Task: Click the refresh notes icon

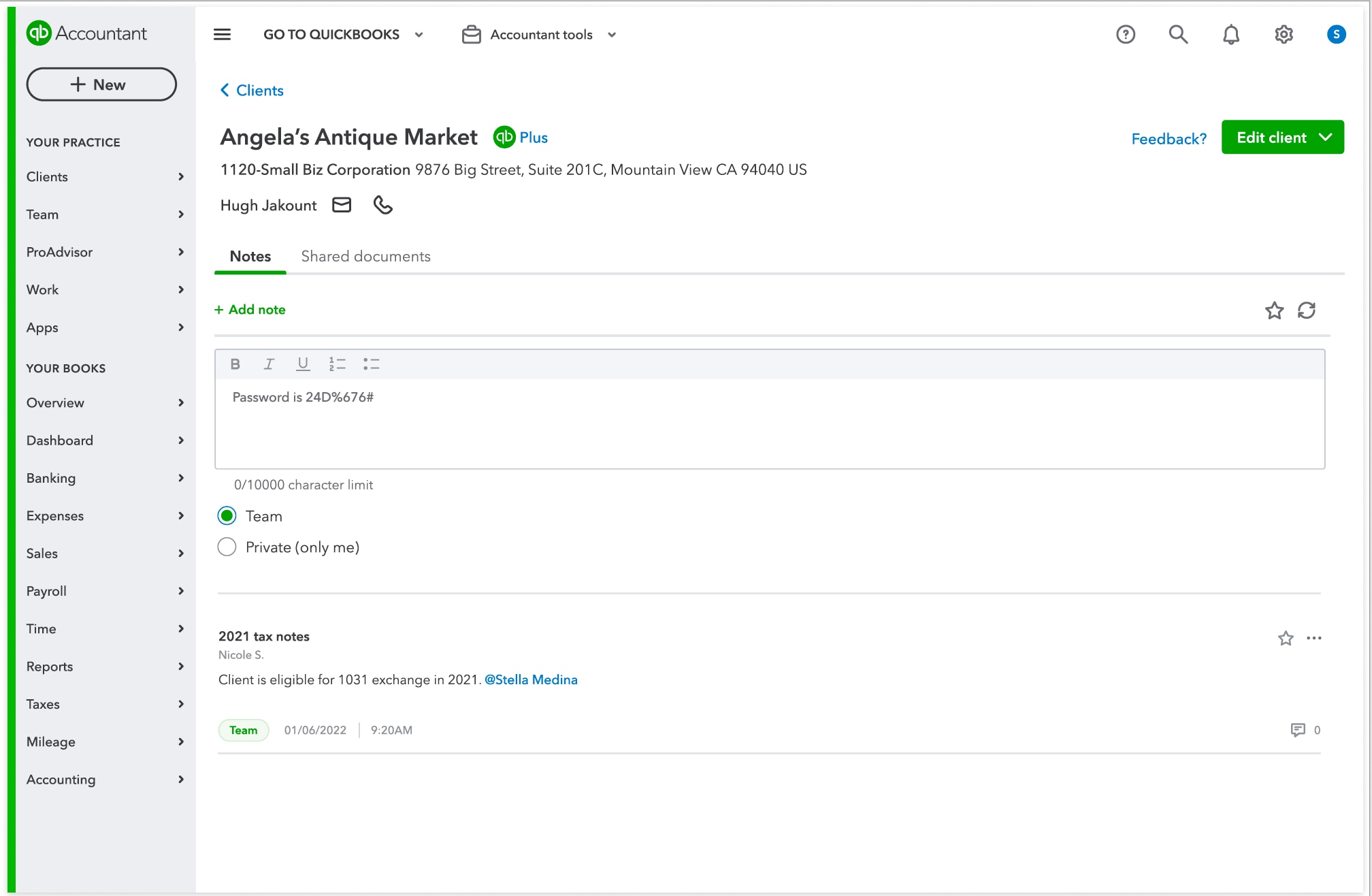Action: click(x=1307, y=310)
